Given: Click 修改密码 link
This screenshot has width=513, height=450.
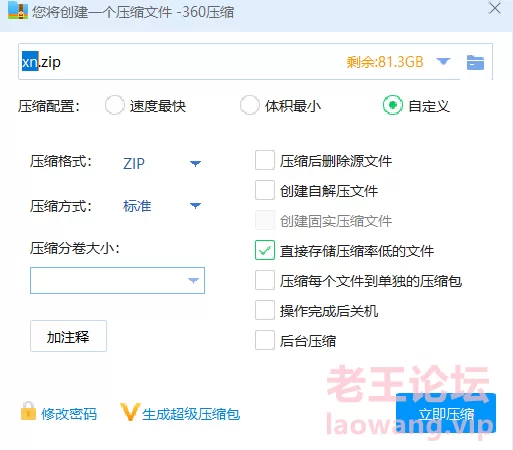Looking at the screenshot, I should click(x=69, y=414).
